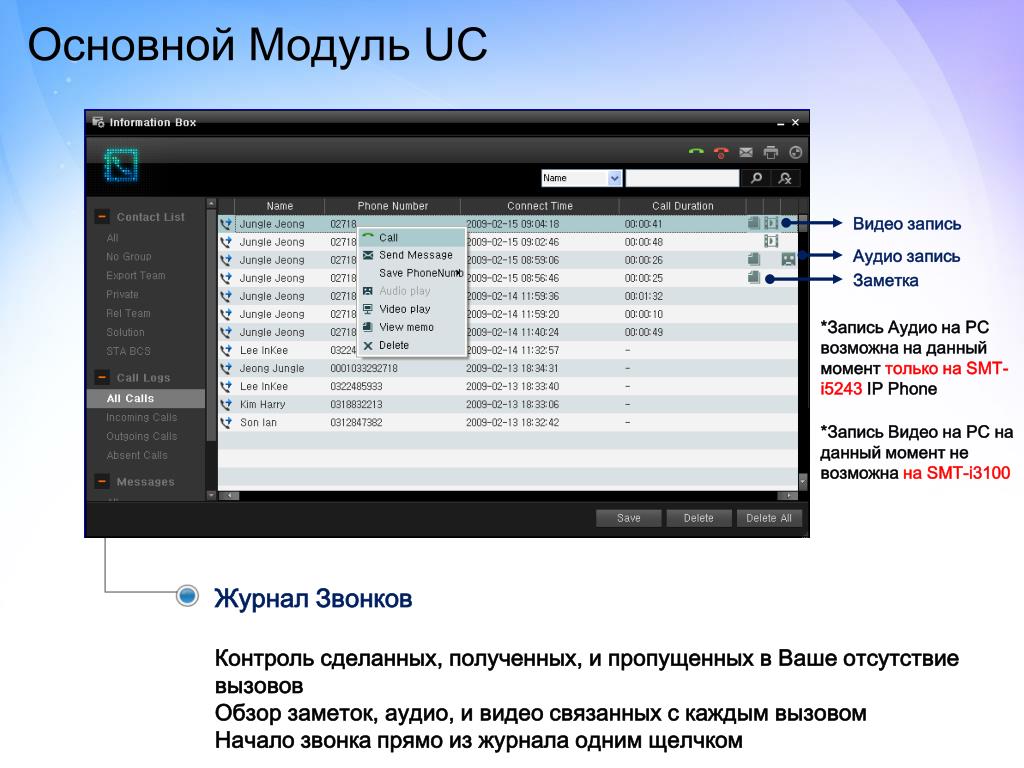Open the memo icon on the 08:56:46 row
The image size is (1024, 768).
[x=754, y=278]
